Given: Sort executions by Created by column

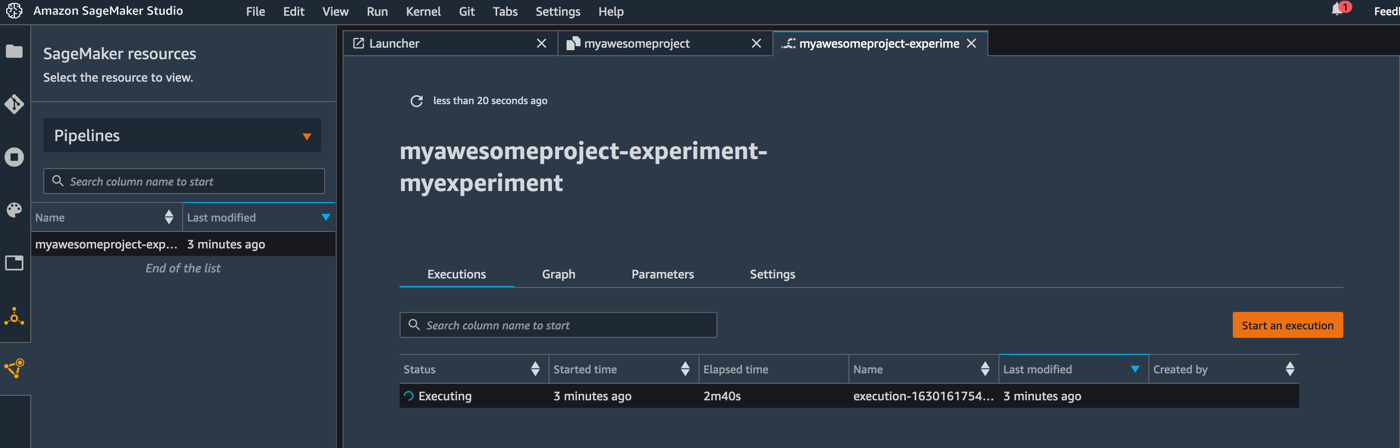Looking at the screenshot, I should point(1290,369).
